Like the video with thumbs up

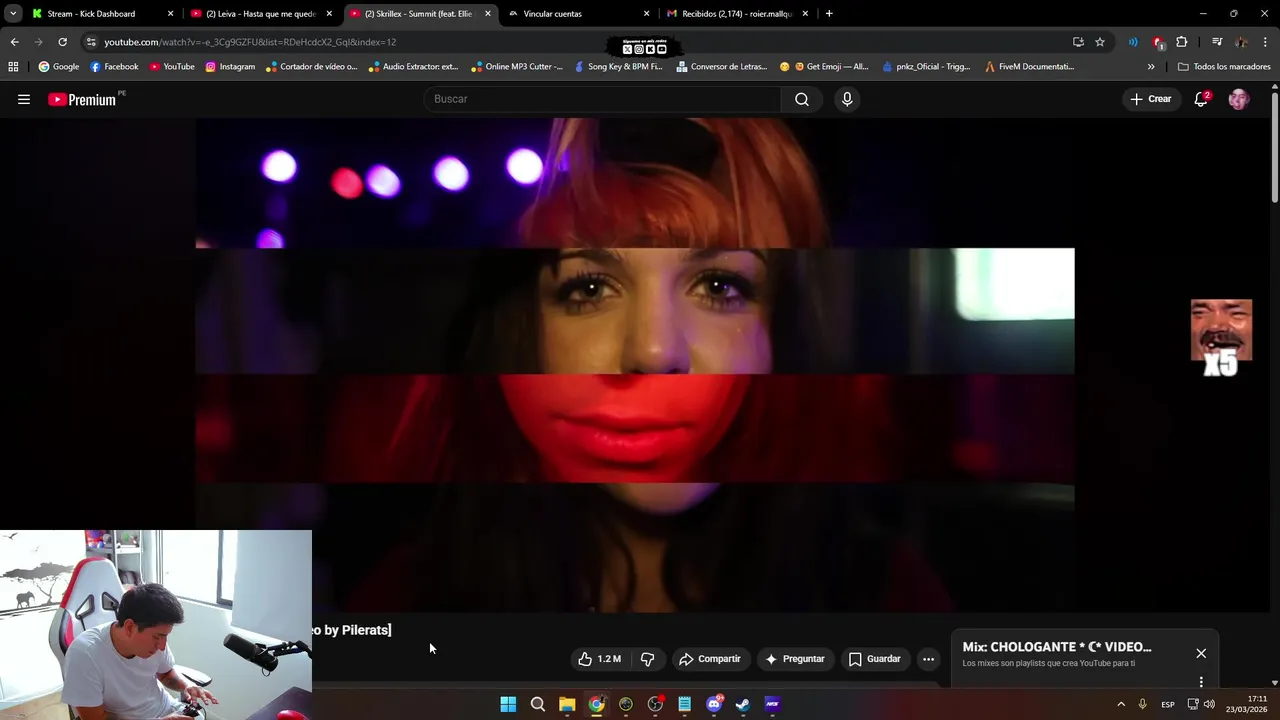[x=599, y=659]
